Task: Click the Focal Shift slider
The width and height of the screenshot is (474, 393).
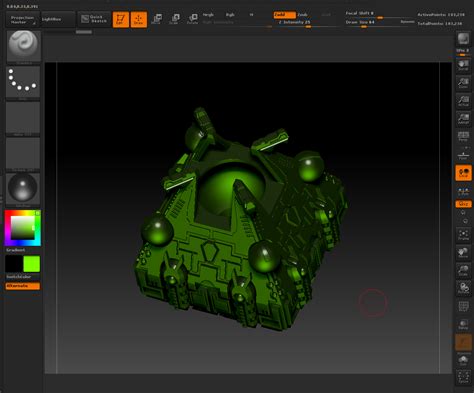Action: pyautogui.click(x=379, y=14)
